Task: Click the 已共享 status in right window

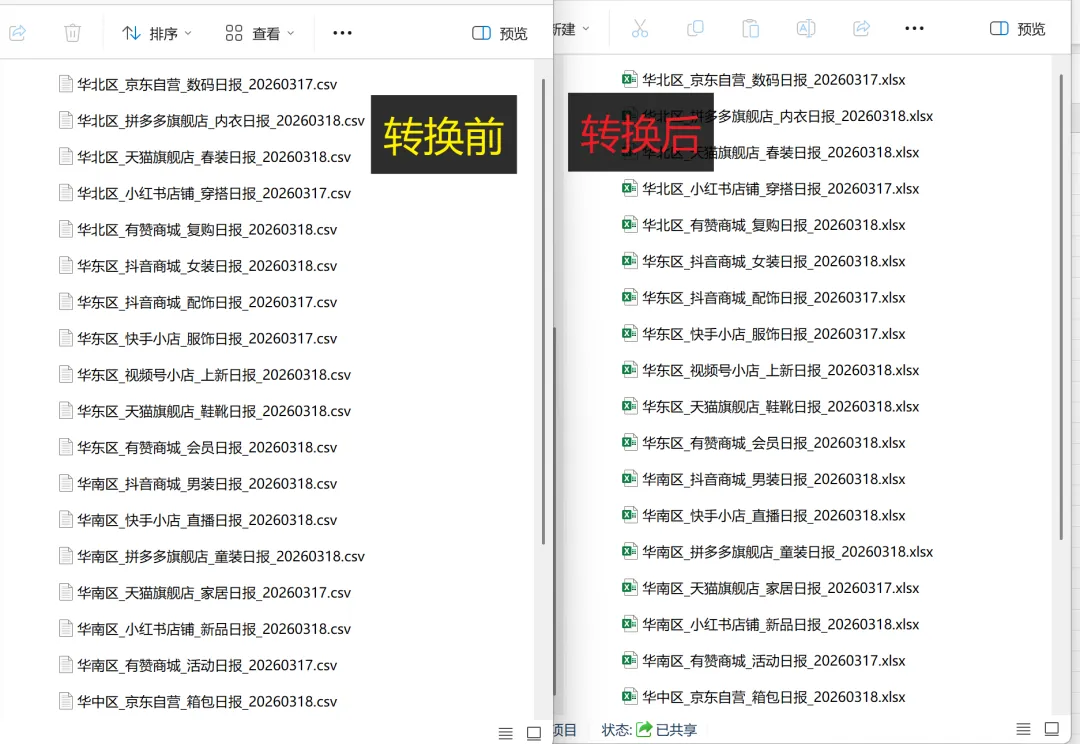Action: coord(666,730)
